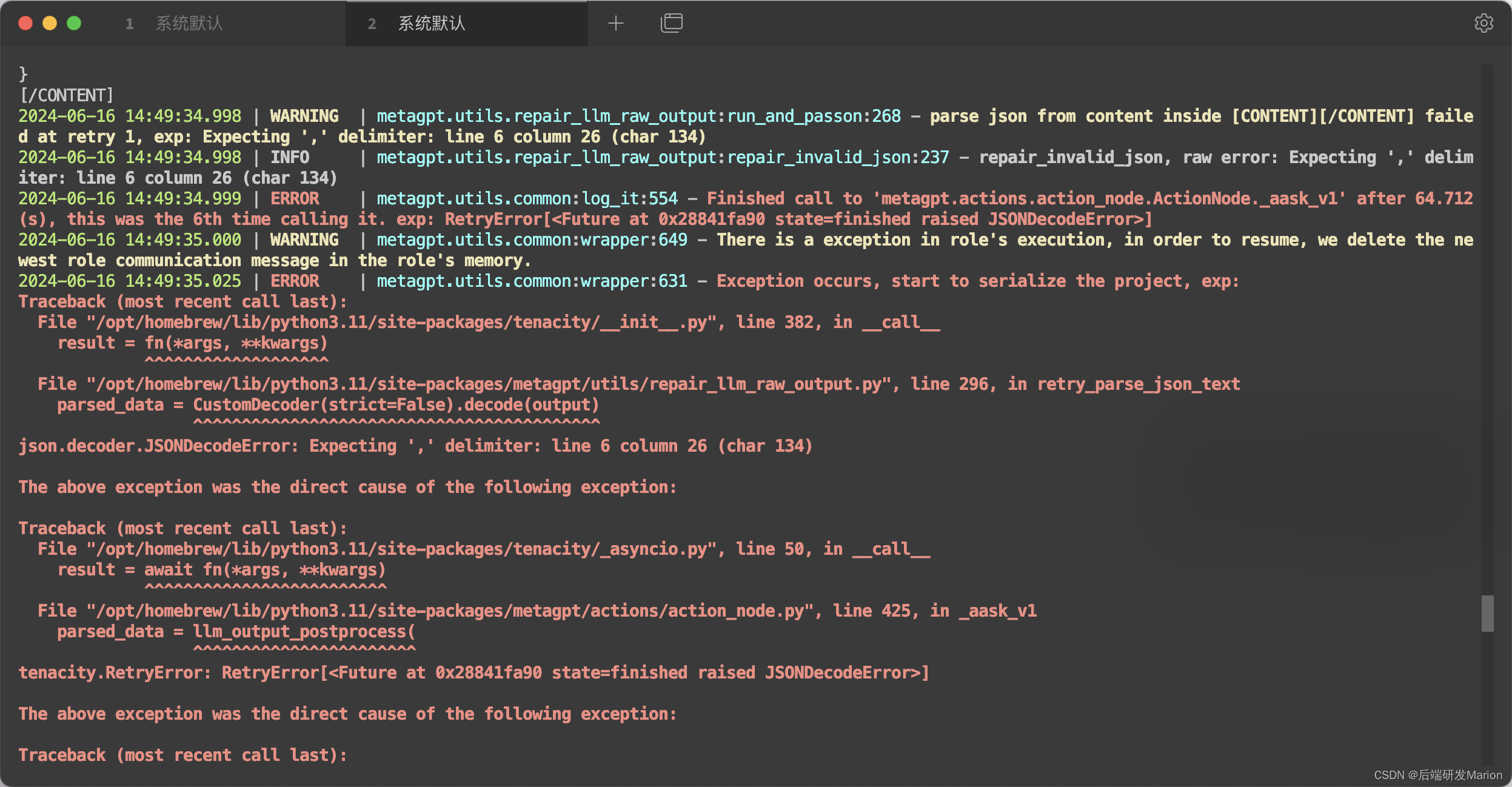The width and height of the screenshot is (1512, 787).
Task: Open the settings gear icon
Action: [1484, 23]
